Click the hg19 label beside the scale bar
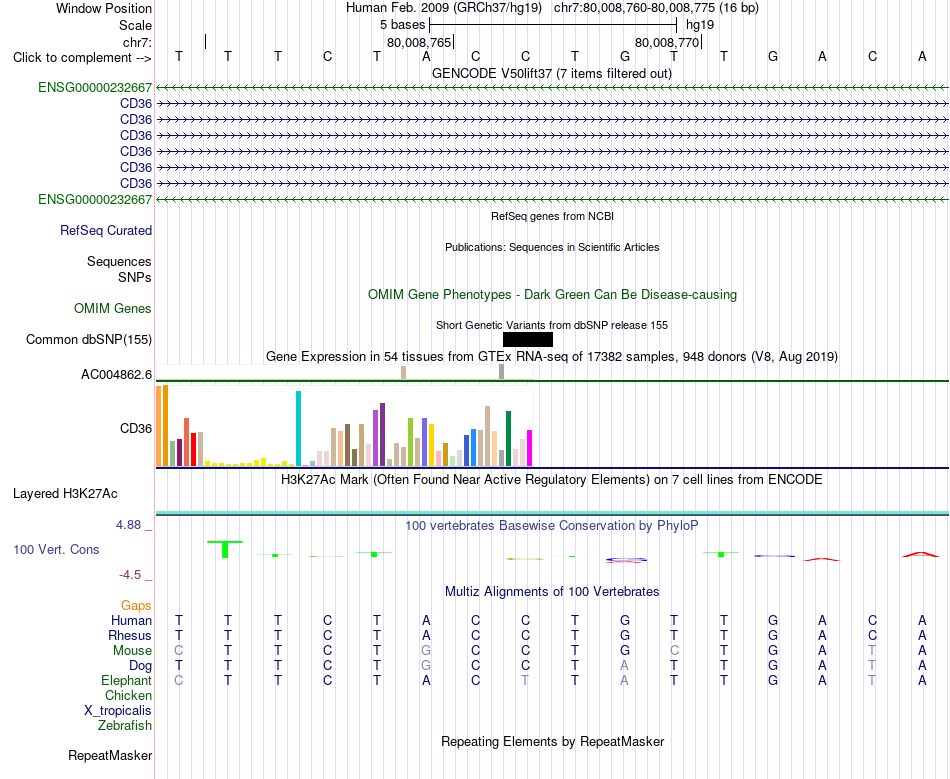Image resolution: width=950 pixels, height=779 pixels. (700, 25)
